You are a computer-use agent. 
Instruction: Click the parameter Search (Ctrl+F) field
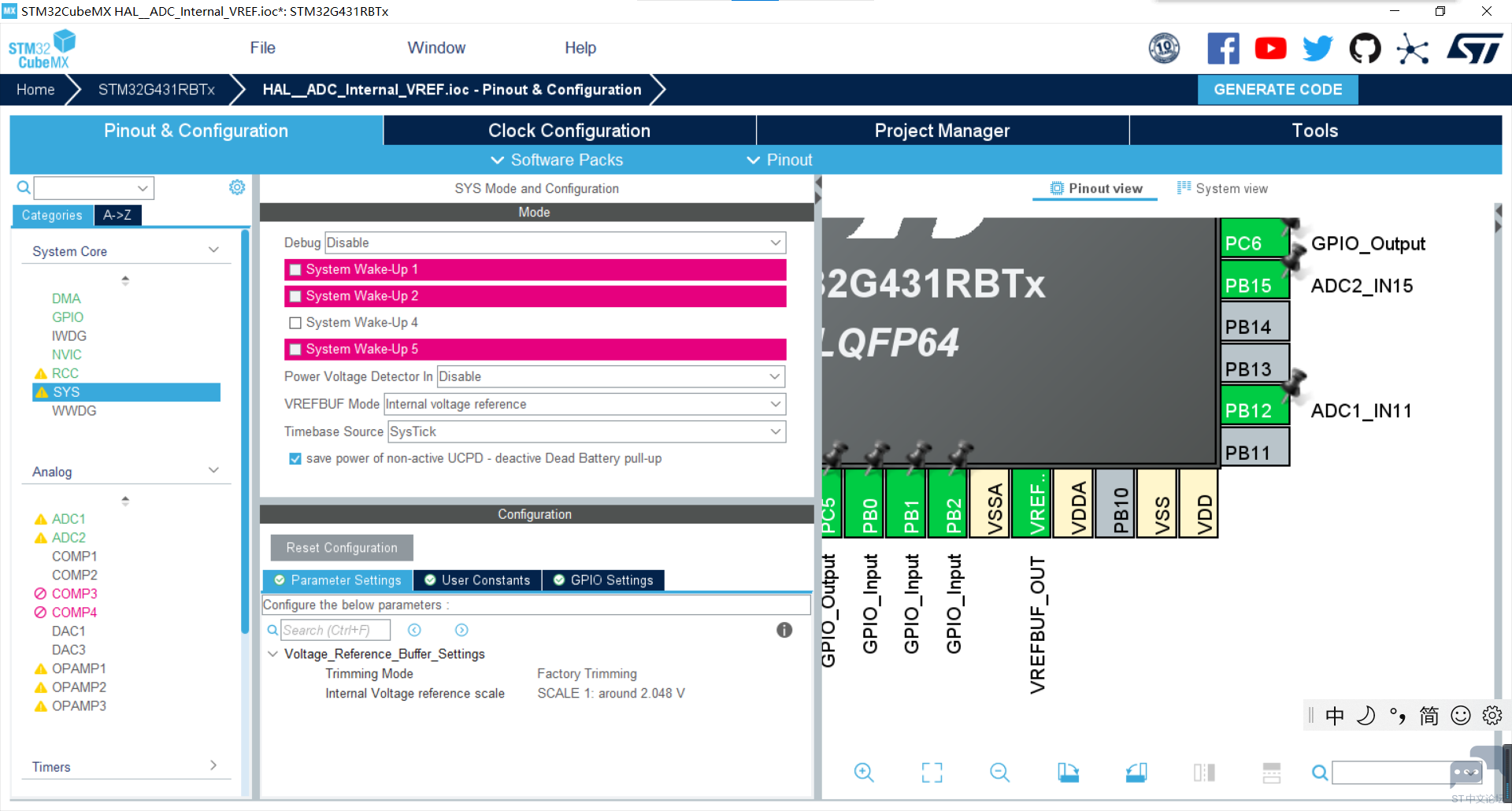pyautogui.click(x=335, y=630)
